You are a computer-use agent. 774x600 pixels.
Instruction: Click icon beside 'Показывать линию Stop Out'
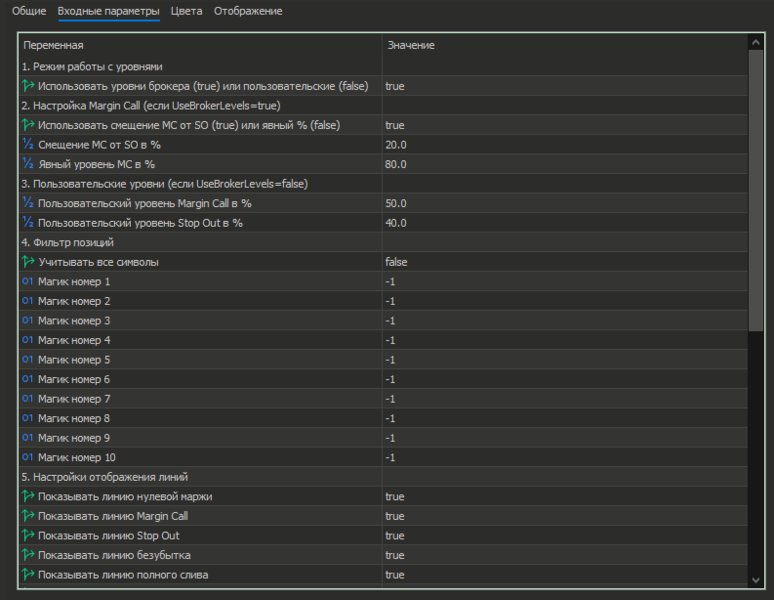27,536
